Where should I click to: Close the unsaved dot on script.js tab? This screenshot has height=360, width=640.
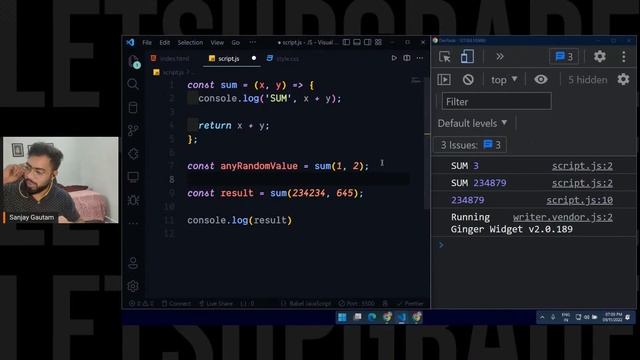point(254,58)
